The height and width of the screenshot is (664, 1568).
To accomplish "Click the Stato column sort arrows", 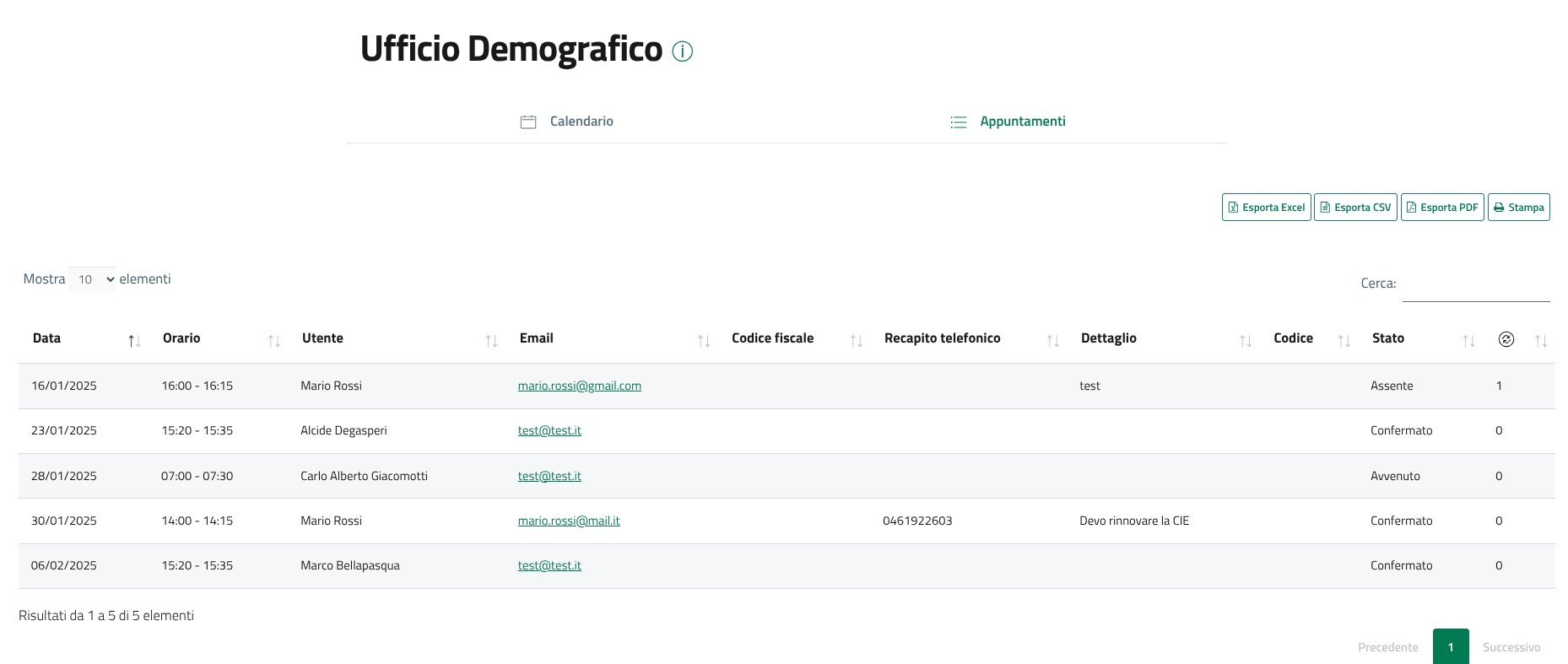I will (x=1468, y=341).
